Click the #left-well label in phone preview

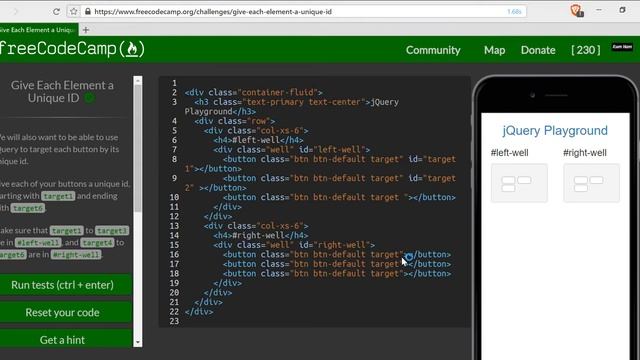(x=509, y=153)
